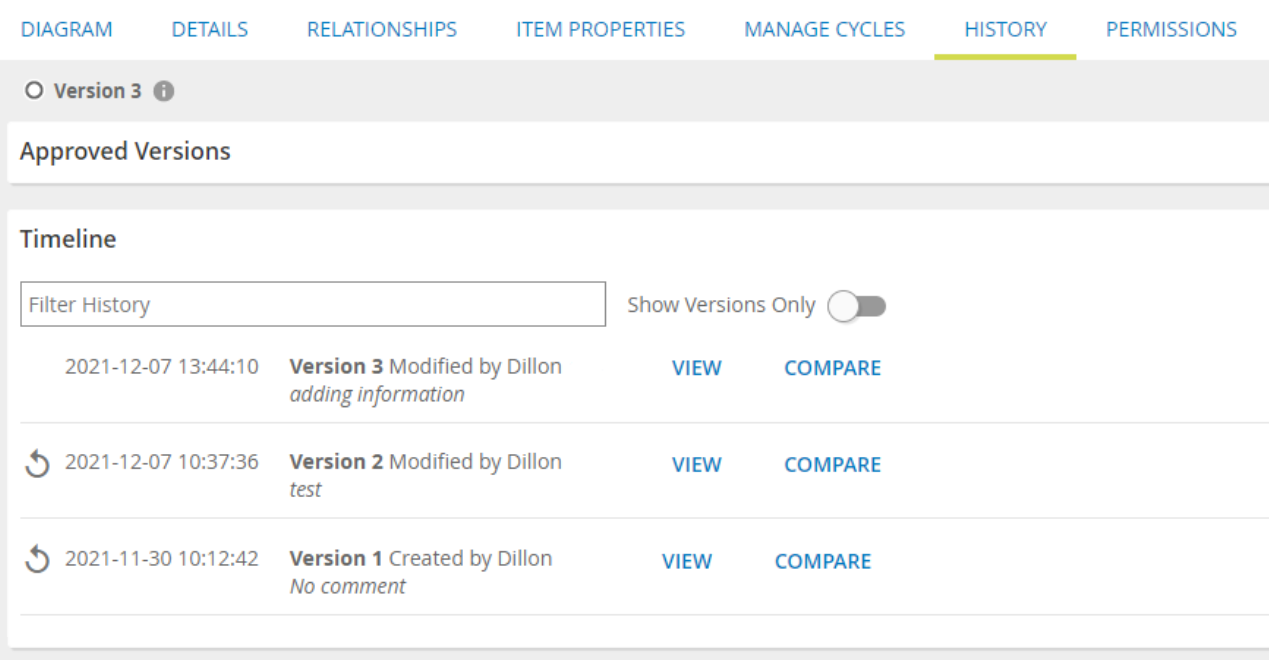Toggle the Show Versions Only switch

857,306
